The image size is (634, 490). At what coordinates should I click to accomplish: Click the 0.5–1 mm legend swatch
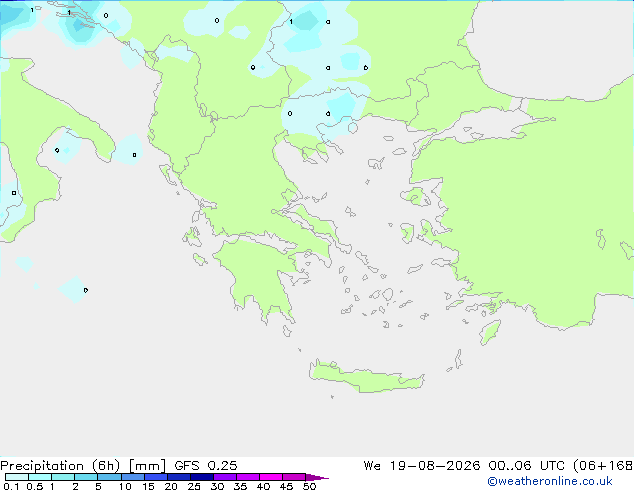point(40,477)
